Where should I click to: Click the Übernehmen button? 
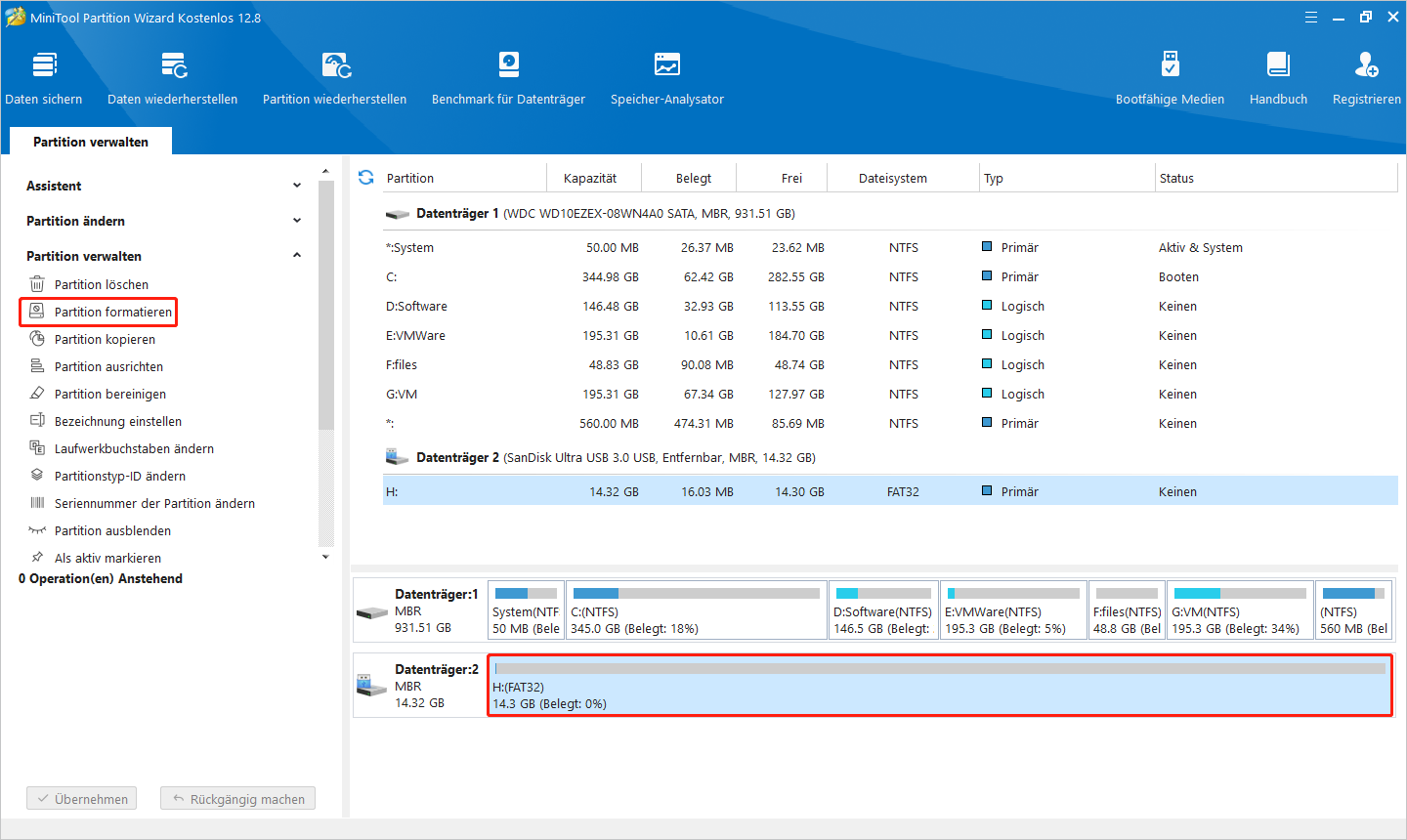pos(82,799)
